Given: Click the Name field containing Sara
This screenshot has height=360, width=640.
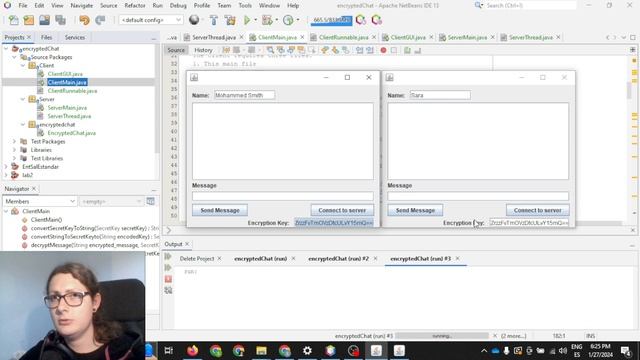Looking at the screenshot, I should (440, 95).
